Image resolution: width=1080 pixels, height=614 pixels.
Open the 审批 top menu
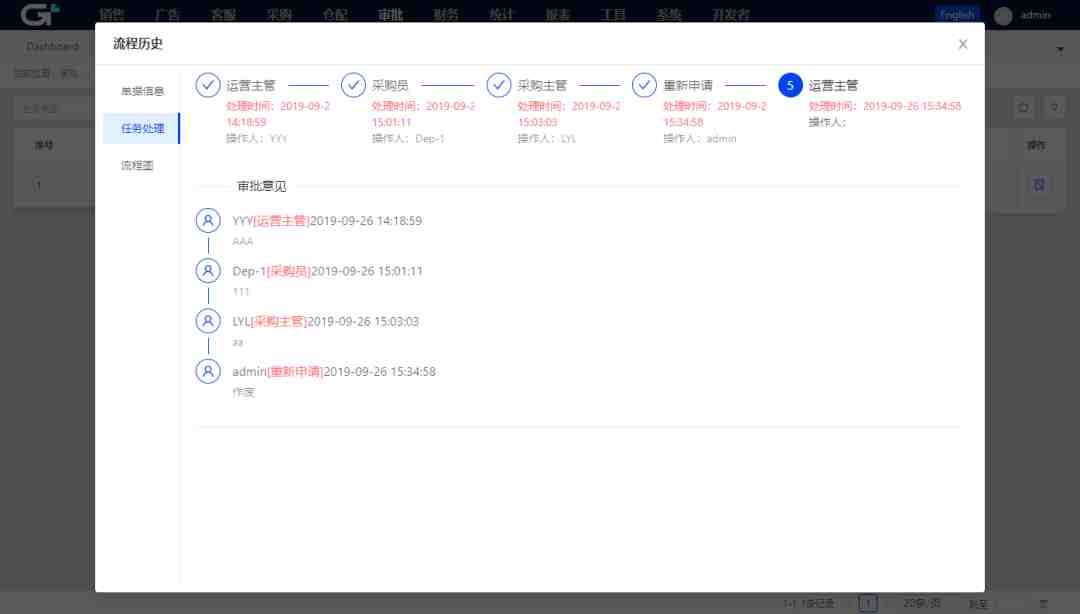(390, 15)
